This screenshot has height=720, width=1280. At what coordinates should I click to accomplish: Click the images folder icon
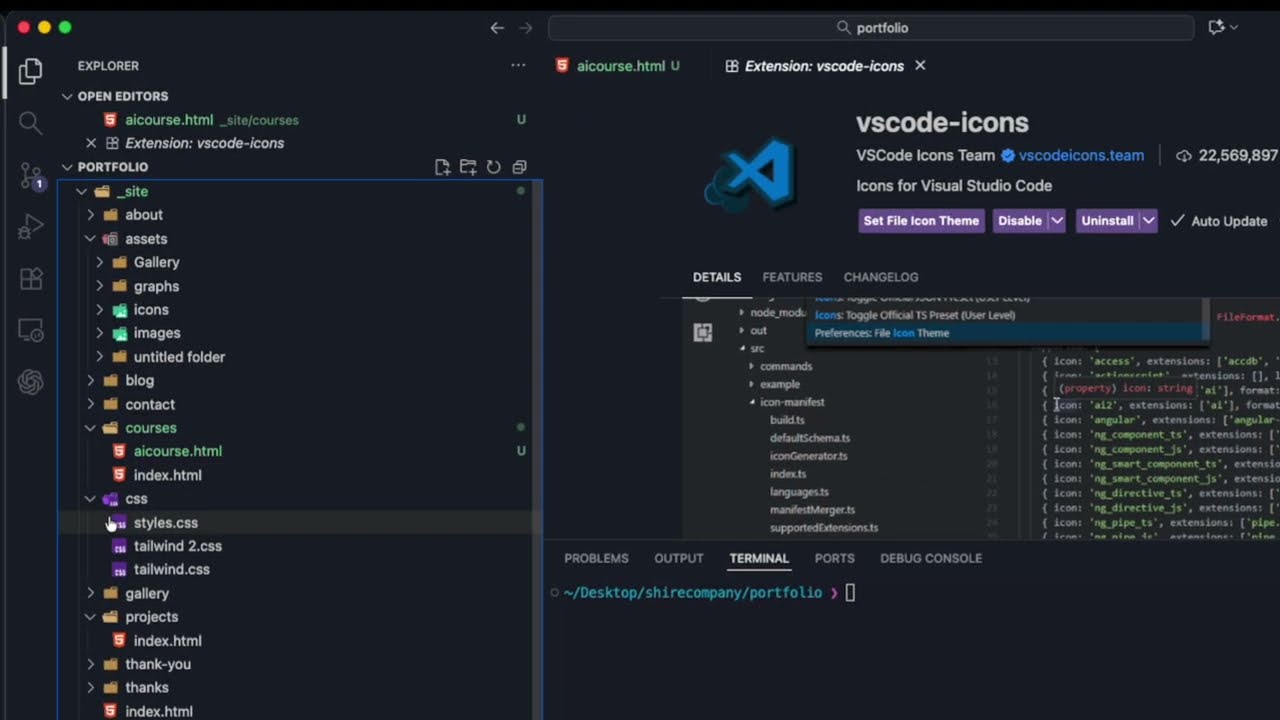tap(120, 333)
